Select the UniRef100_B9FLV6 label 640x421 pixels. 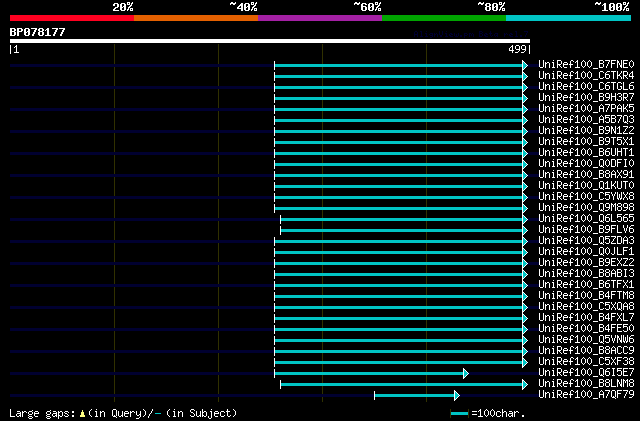586,230
